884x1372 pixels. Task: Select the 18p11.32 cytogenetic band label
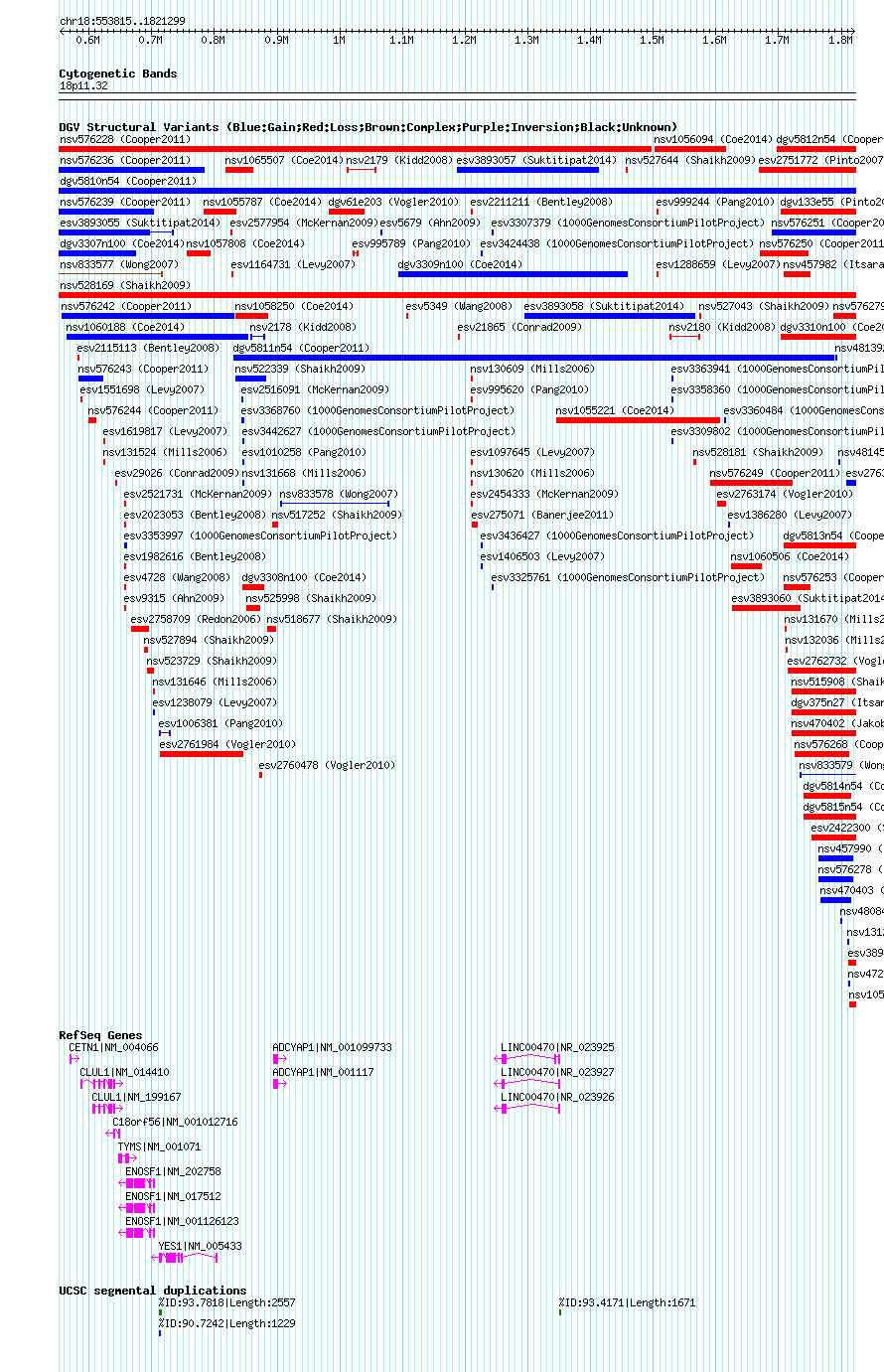point(83,85)
